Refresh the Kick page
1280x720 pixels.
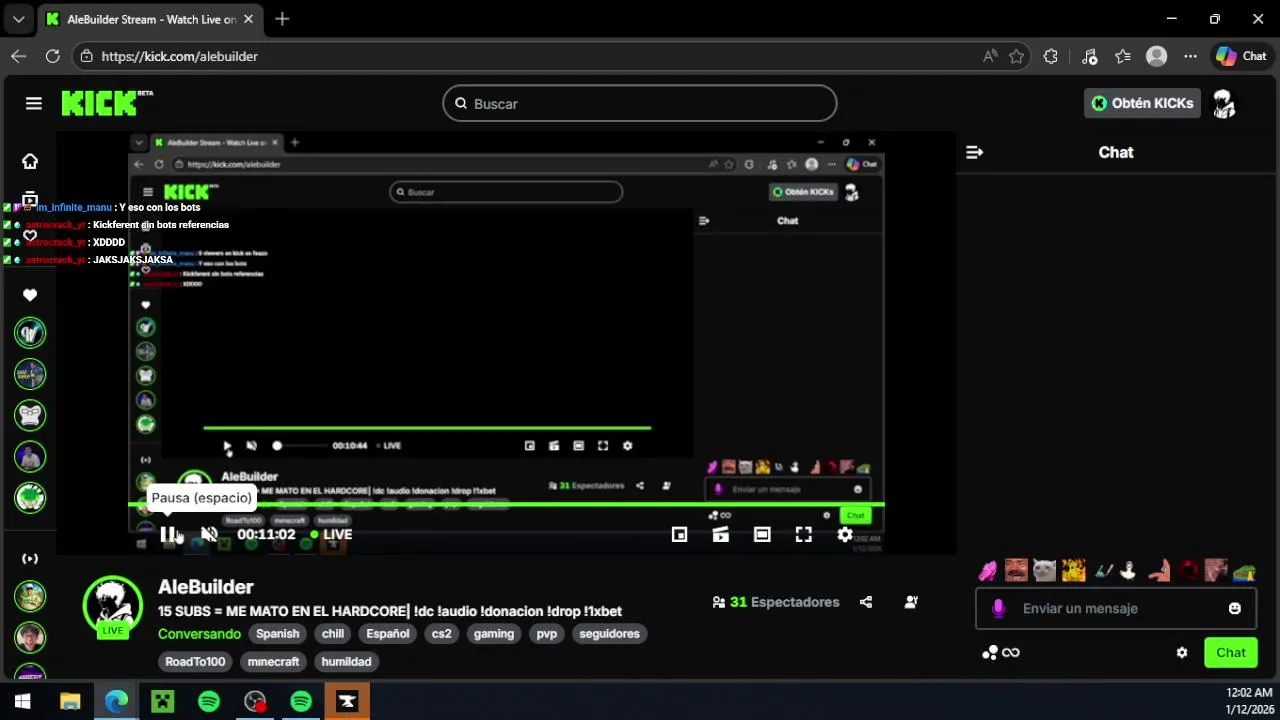(52, 56)
